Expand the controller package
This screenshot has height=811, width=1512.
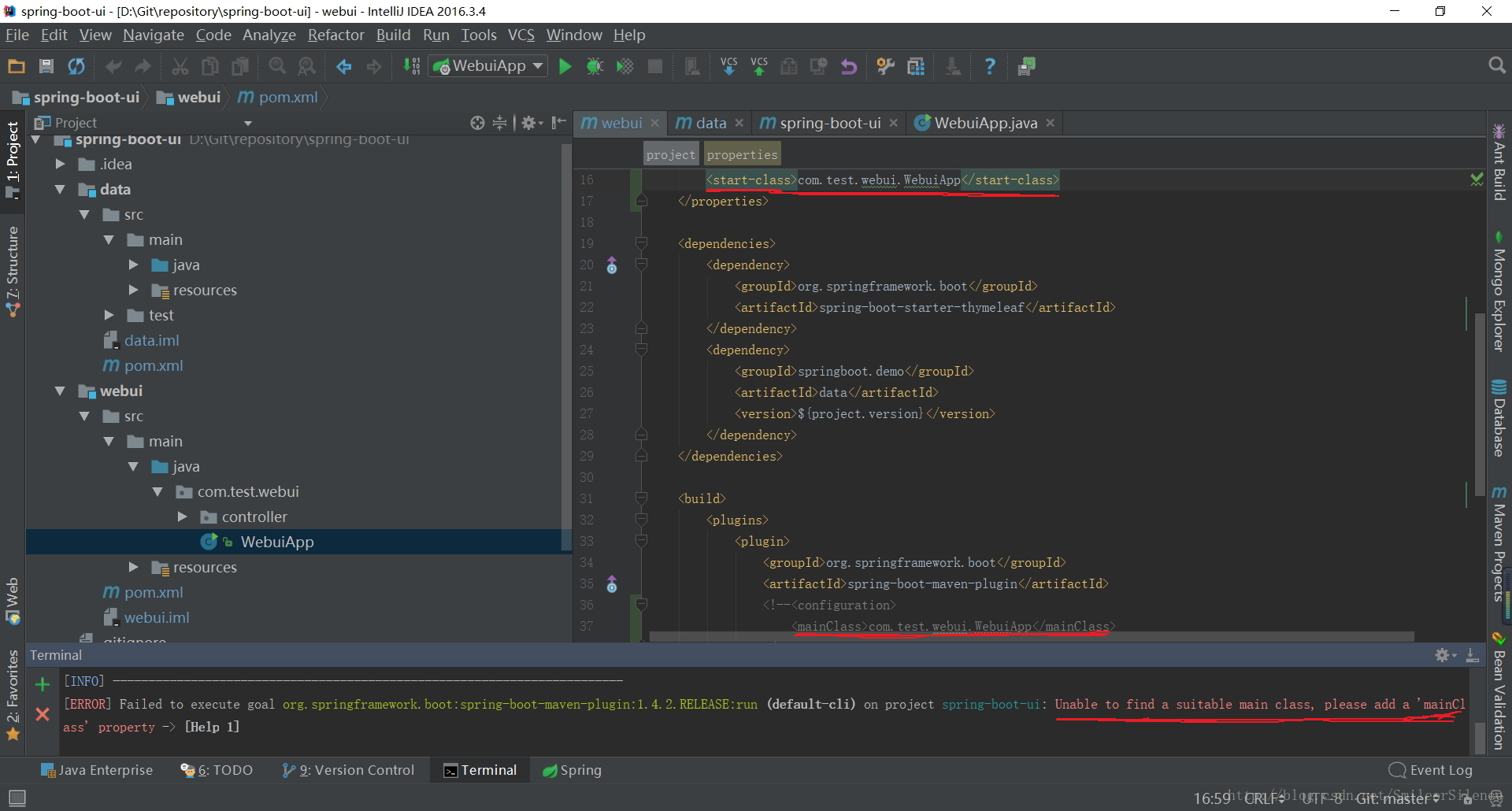182,517
